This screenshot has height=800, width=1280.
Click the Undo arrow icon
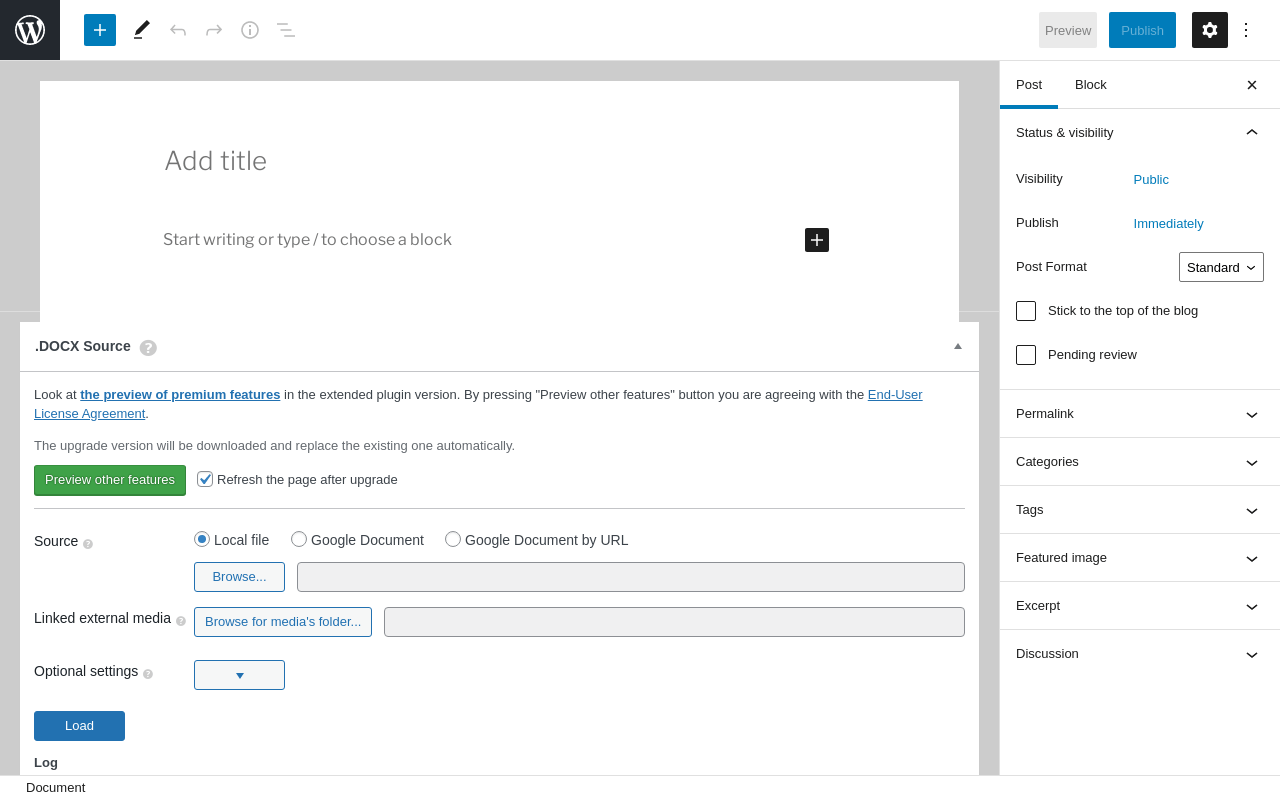(178, 30)
